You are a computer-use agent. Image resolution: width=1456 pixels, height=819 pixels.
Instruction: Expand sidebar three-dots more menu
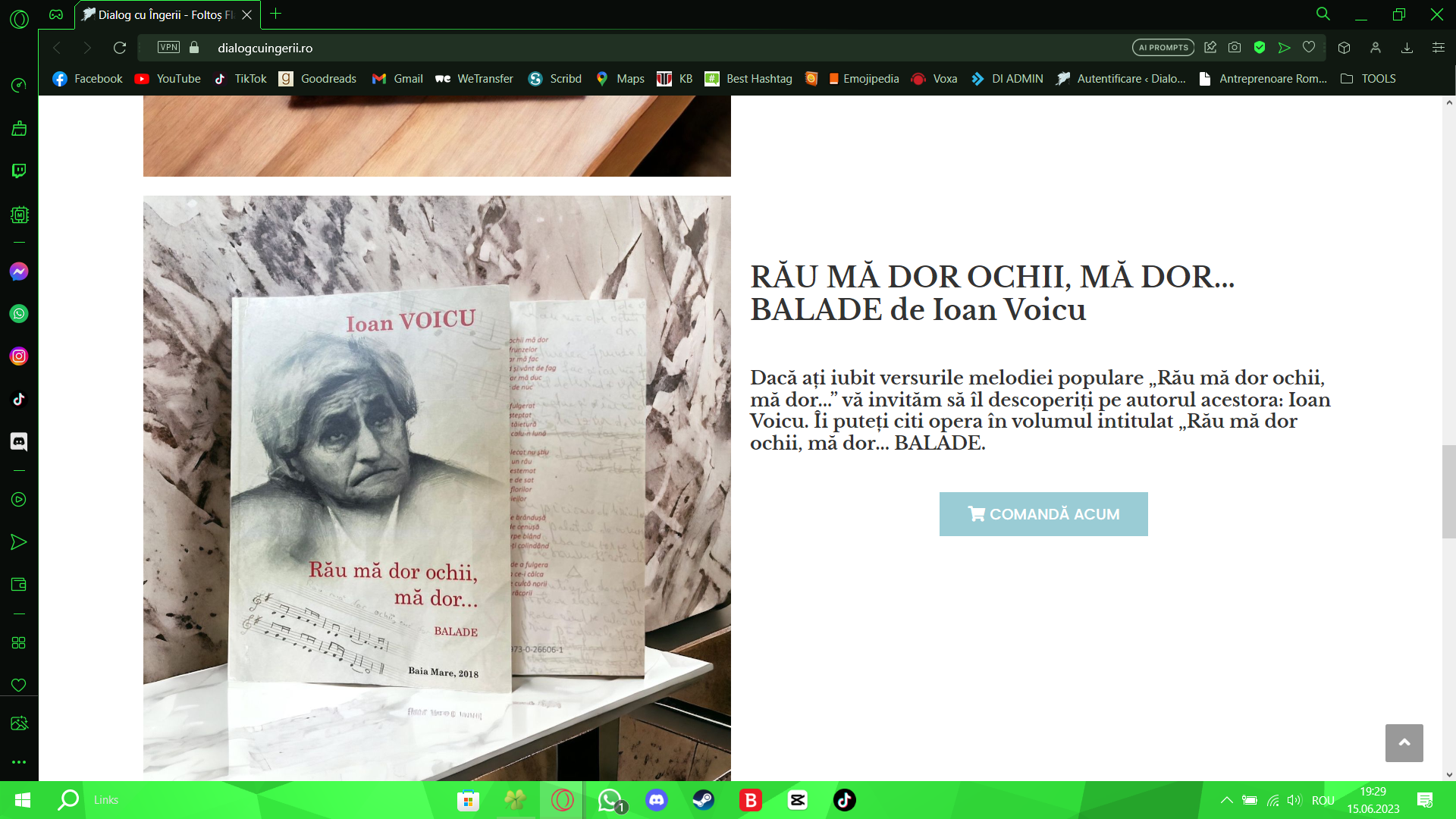click(x=19, y=761)
